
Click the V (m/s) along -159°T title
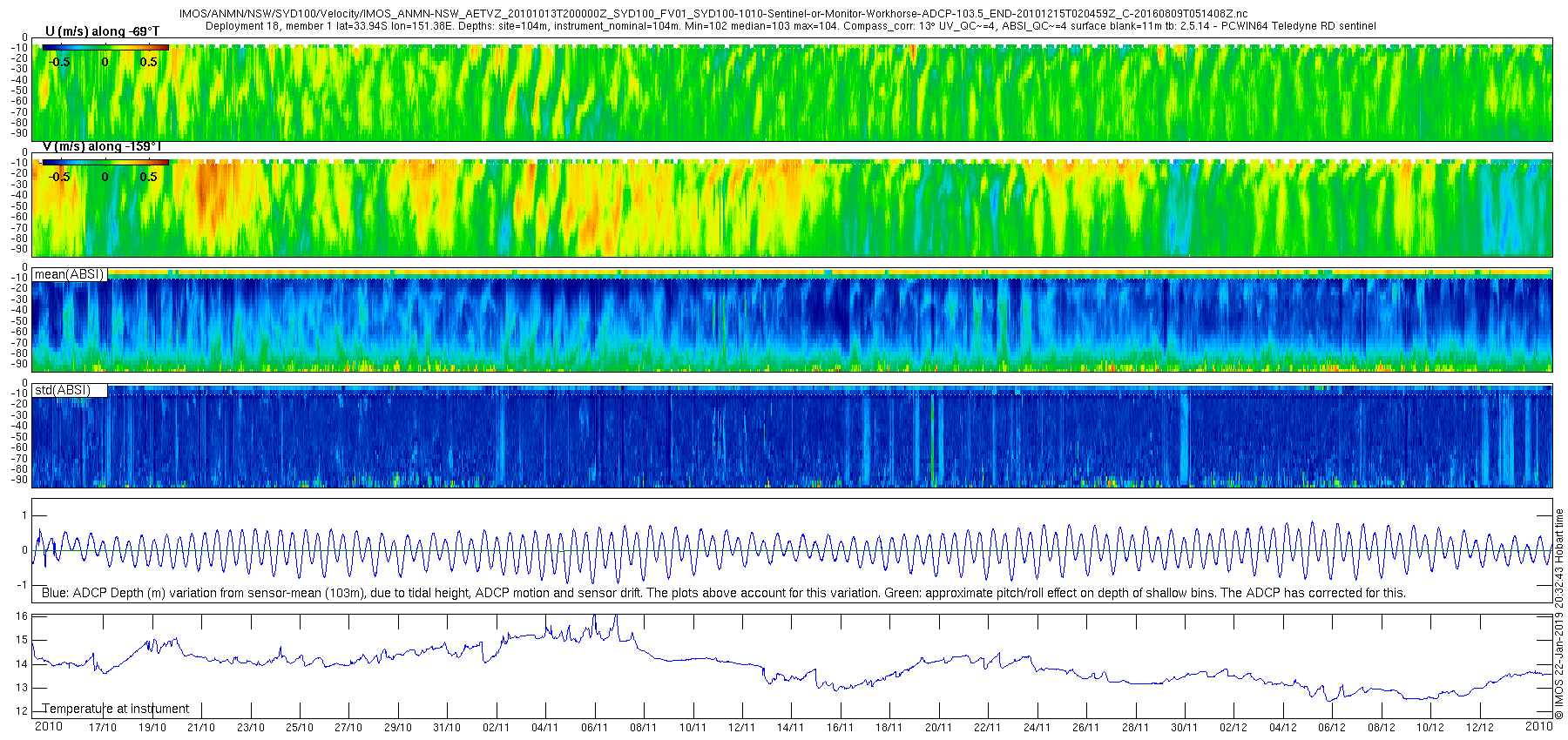click(x=102, y=146)
